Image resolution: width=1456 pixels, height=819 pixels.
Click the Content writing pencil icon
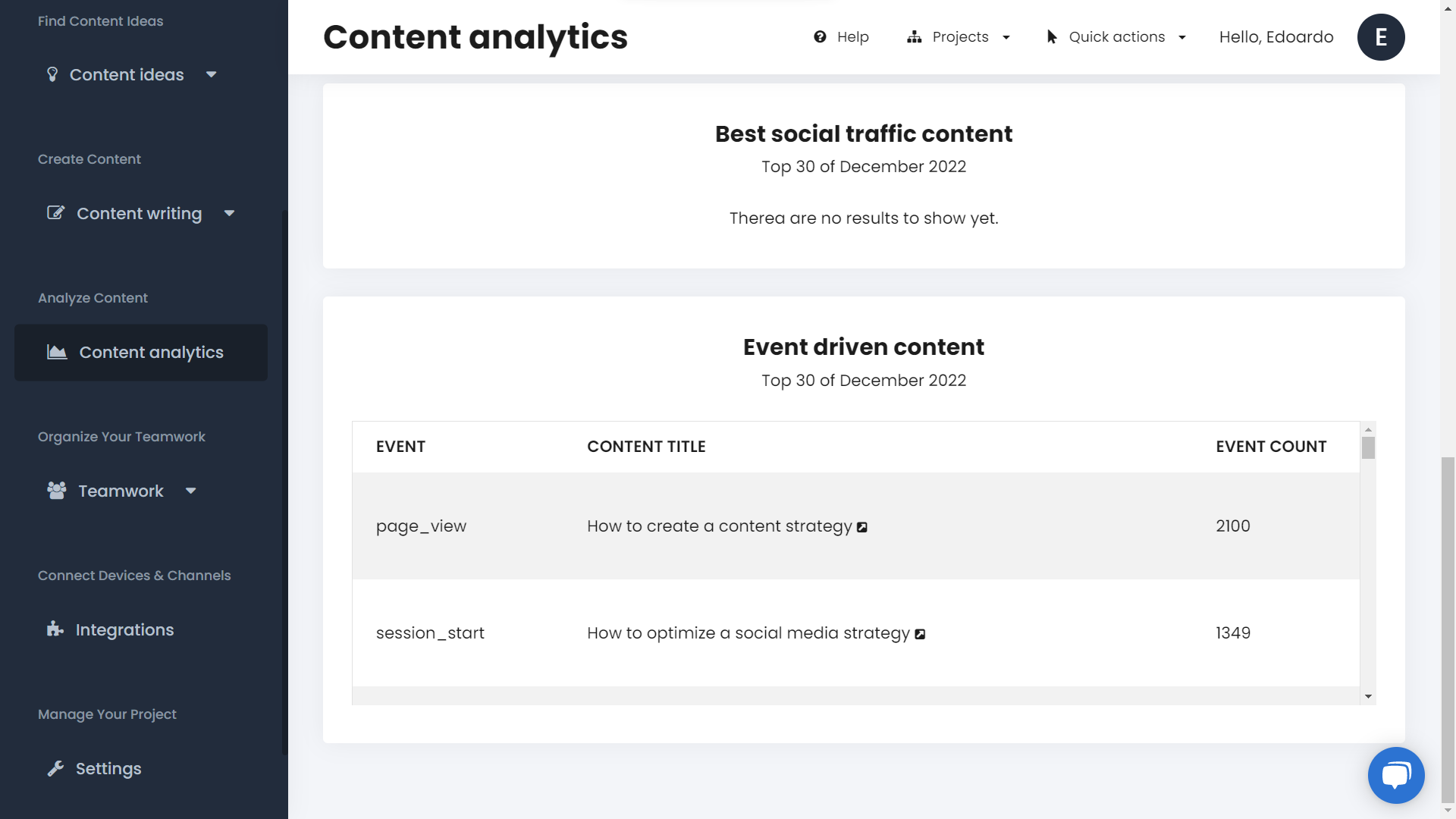(56, 212)
